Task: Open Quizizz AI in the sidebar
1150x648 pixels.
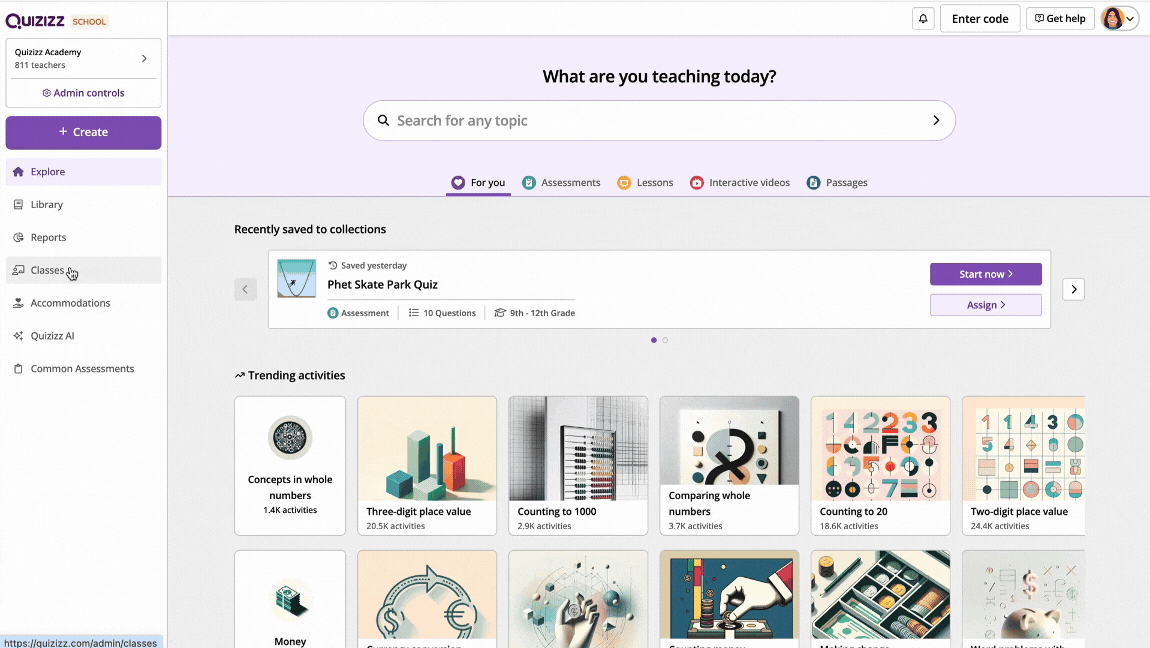Action: coord(84,336)
